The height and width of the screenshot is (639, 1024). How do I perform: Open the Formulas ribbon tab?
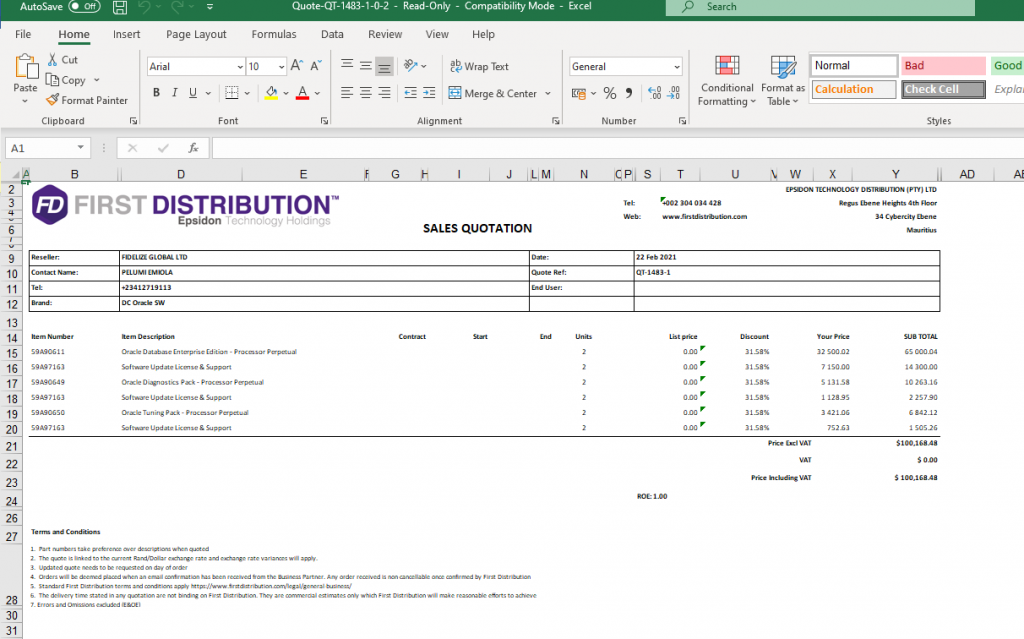[273, 34]
